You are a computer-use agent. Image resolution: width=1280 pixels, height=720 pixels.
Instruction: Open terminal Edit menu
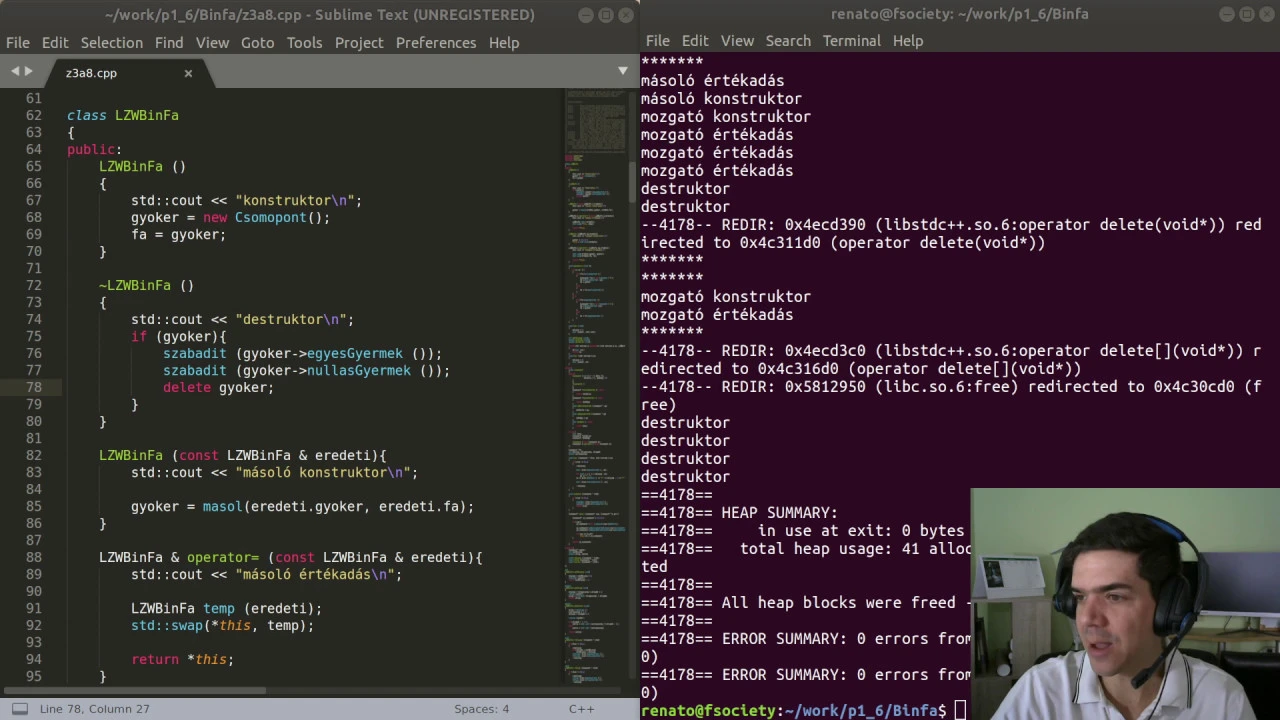coord(695,41)
